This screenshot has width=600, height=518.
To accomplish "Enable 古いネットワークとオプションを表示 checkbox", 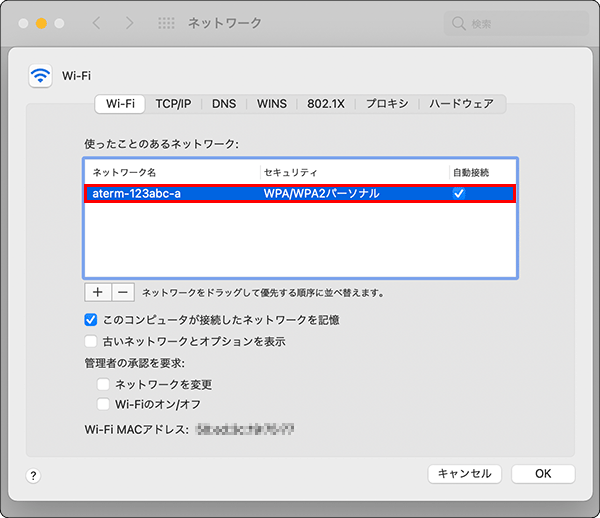I will (x=92, y=341).
